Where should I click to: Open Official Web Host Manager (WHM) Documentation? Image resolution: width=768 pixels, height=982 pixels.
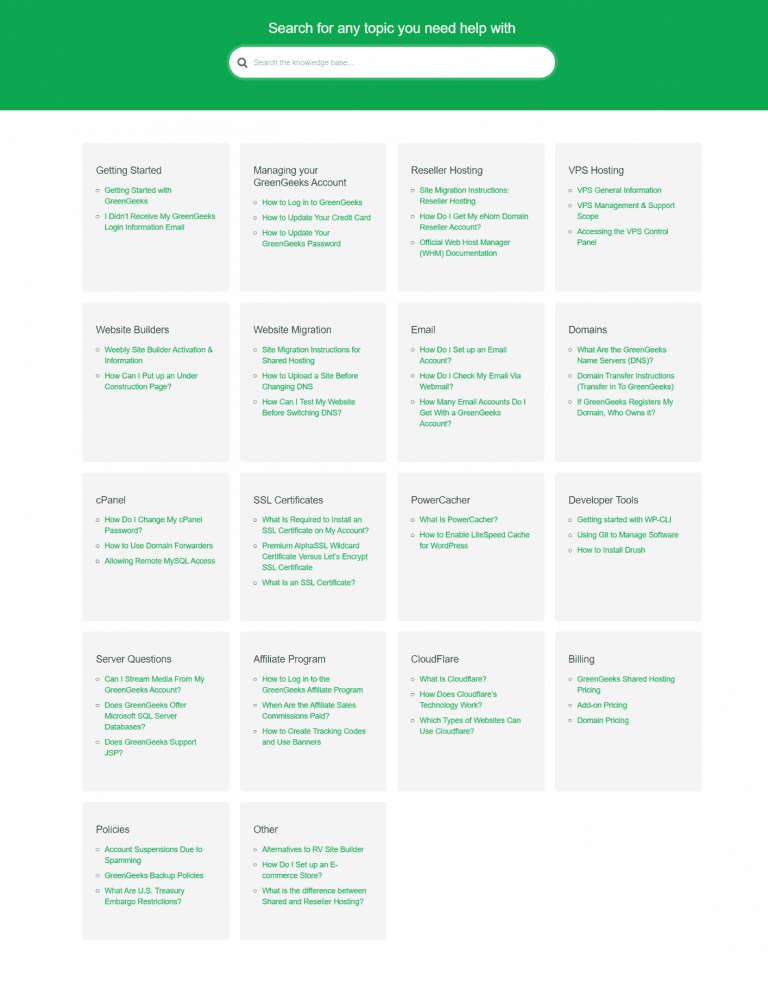click(x=465, y=247)
